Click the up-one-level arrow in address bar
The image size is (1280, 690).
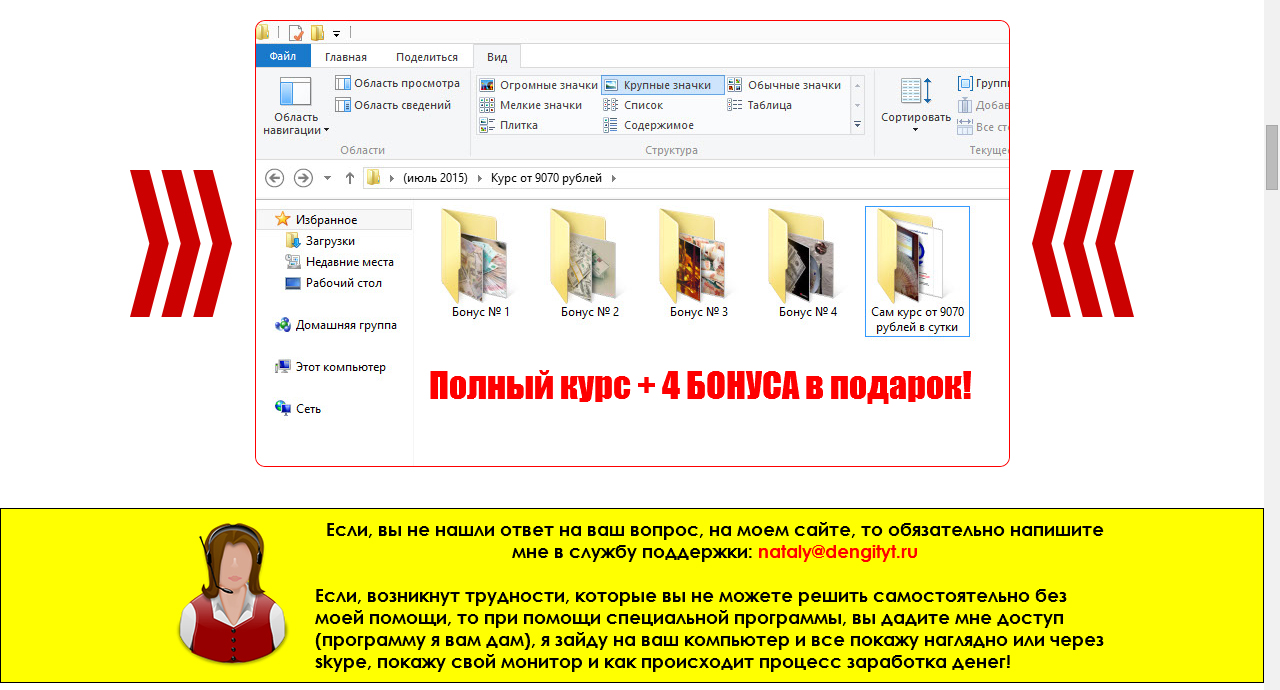(x=348, y=177)
